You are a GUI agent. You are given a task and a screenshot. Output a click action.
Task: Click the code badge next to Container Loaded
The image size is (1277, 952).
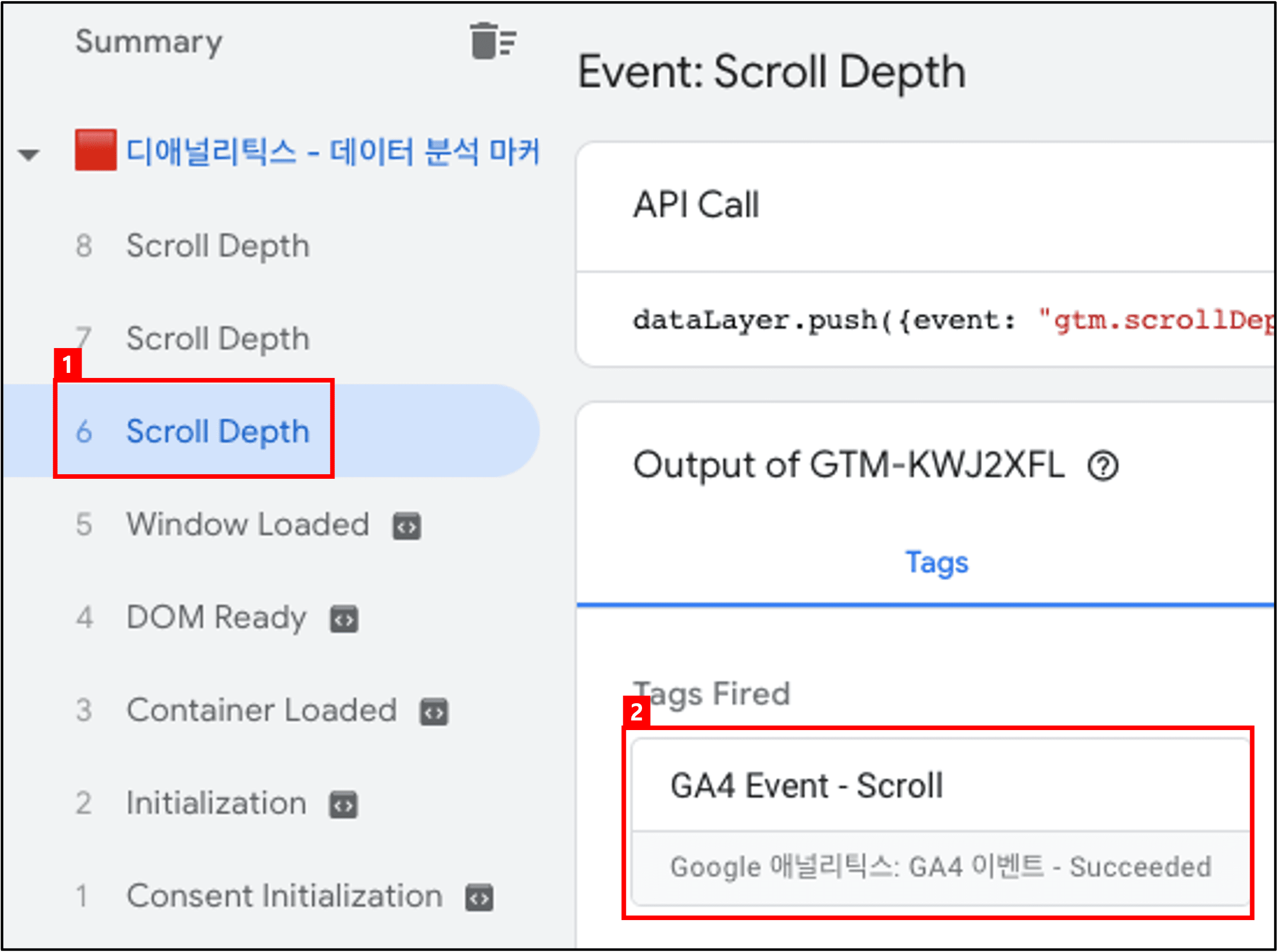pos(434,712)
